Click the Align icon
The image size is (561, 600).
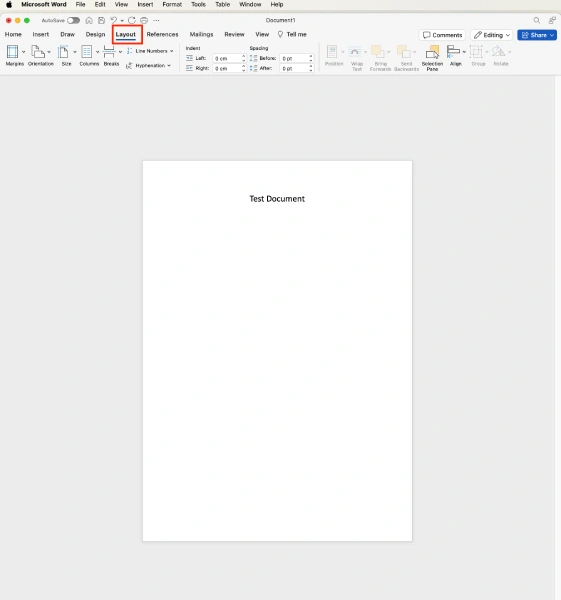point(453,52)
